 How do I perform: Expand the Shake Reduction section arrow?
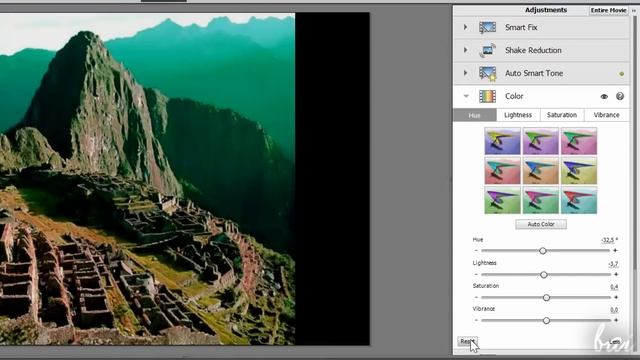click(466, 50)
